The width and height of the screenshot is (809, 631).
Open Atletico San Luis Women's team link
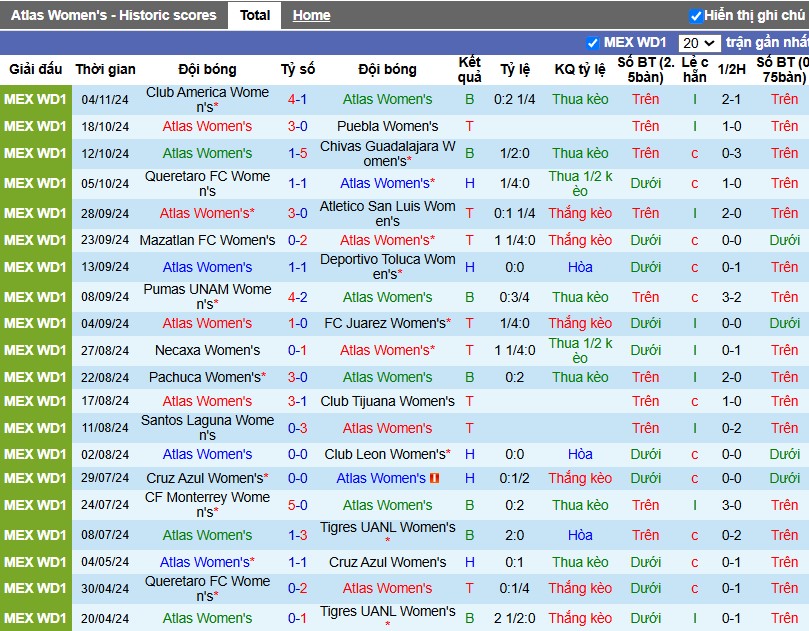(x=387, y=214)
